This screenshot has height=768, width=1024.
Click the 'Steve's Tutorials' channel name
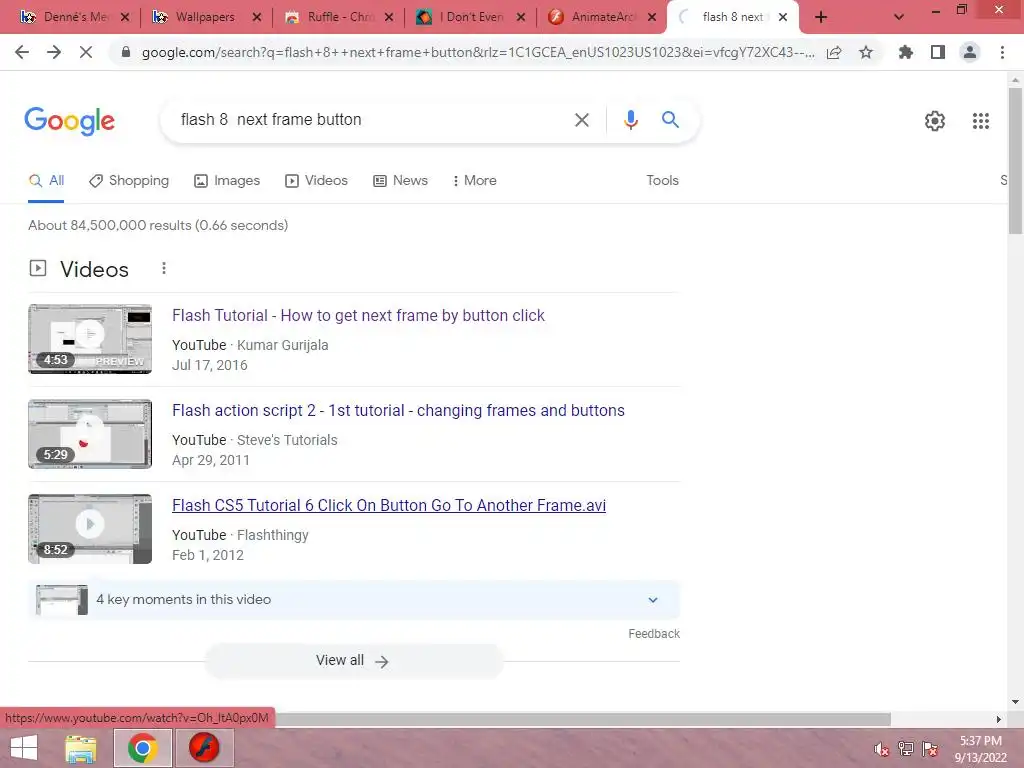287,440
